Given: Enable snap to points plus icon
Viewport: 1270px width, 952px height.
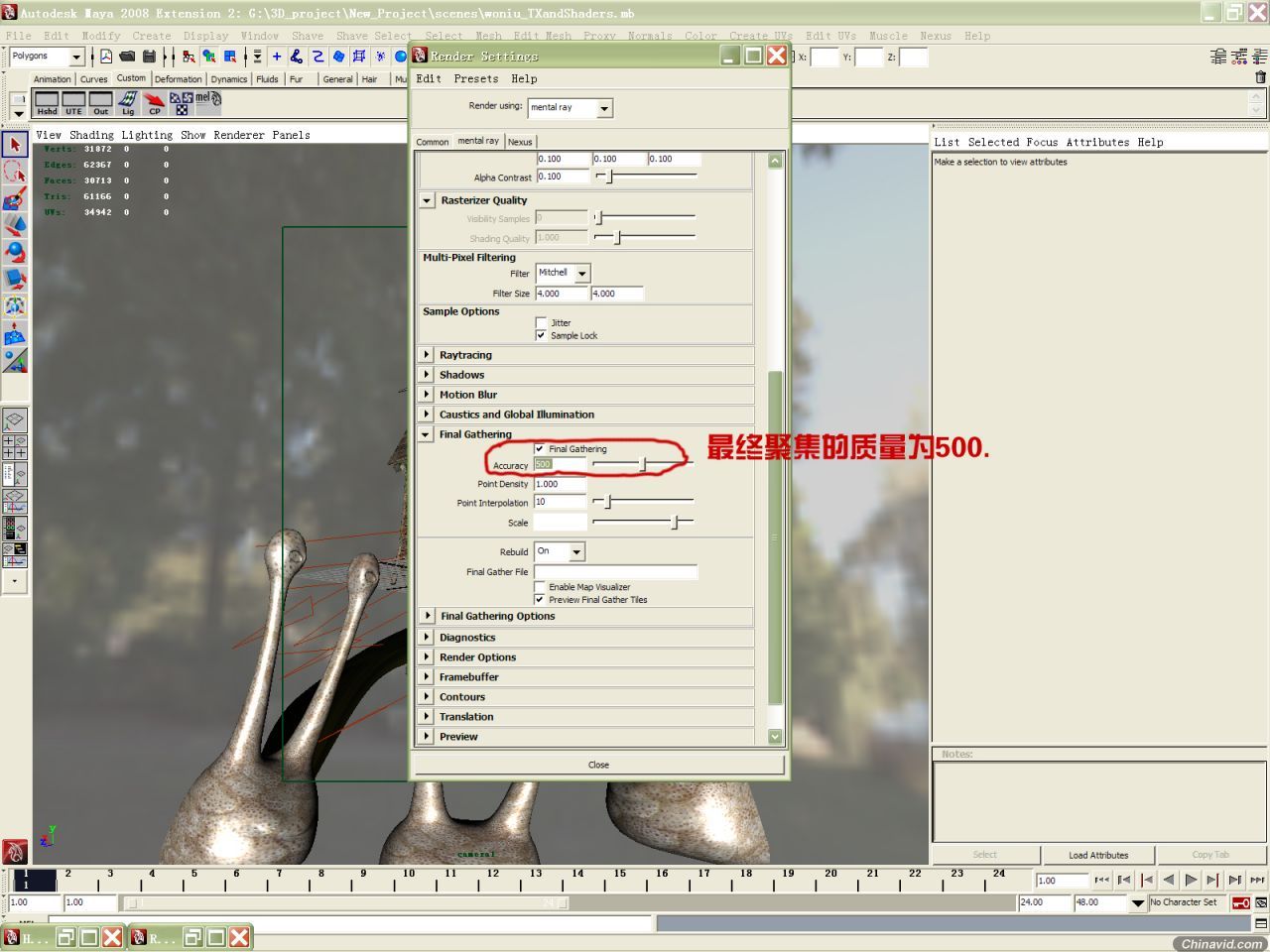Looking at the screenshot, I should 276,57.
